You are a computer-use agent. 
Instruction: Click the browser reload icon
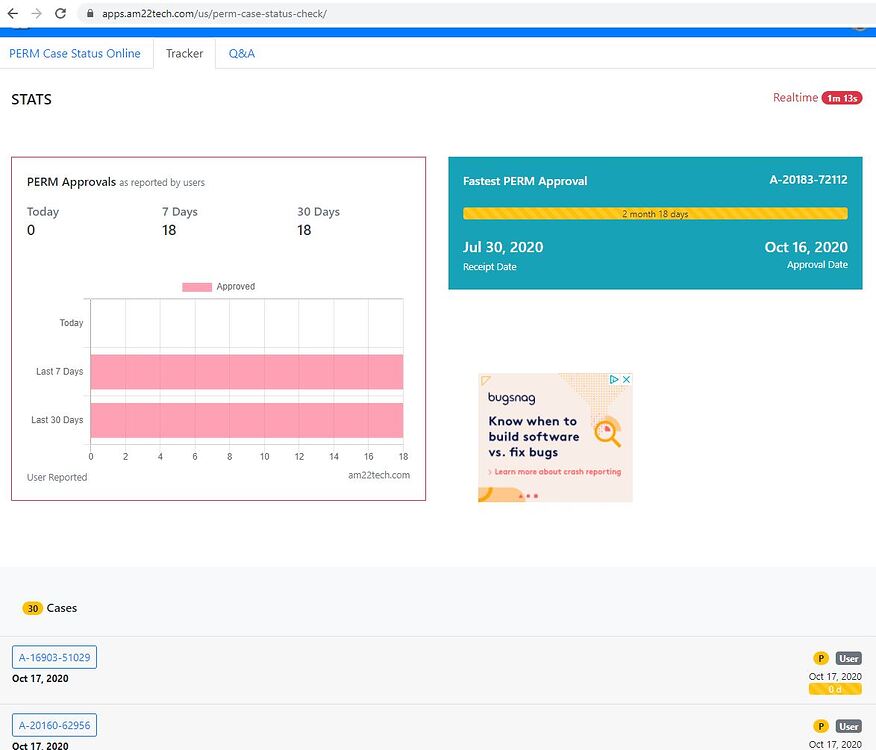pyautogui.click(x=62, y=15)
